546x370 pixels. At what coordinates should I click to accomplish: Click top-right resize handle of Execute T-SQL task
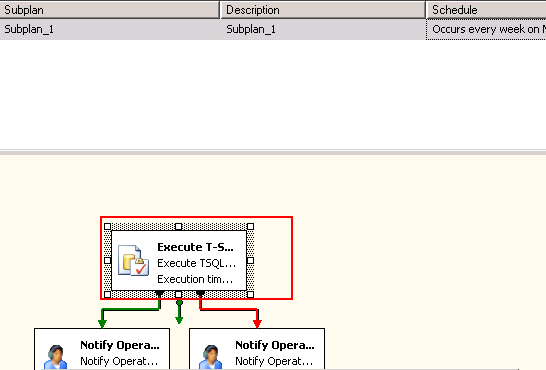tap(250, 227)
